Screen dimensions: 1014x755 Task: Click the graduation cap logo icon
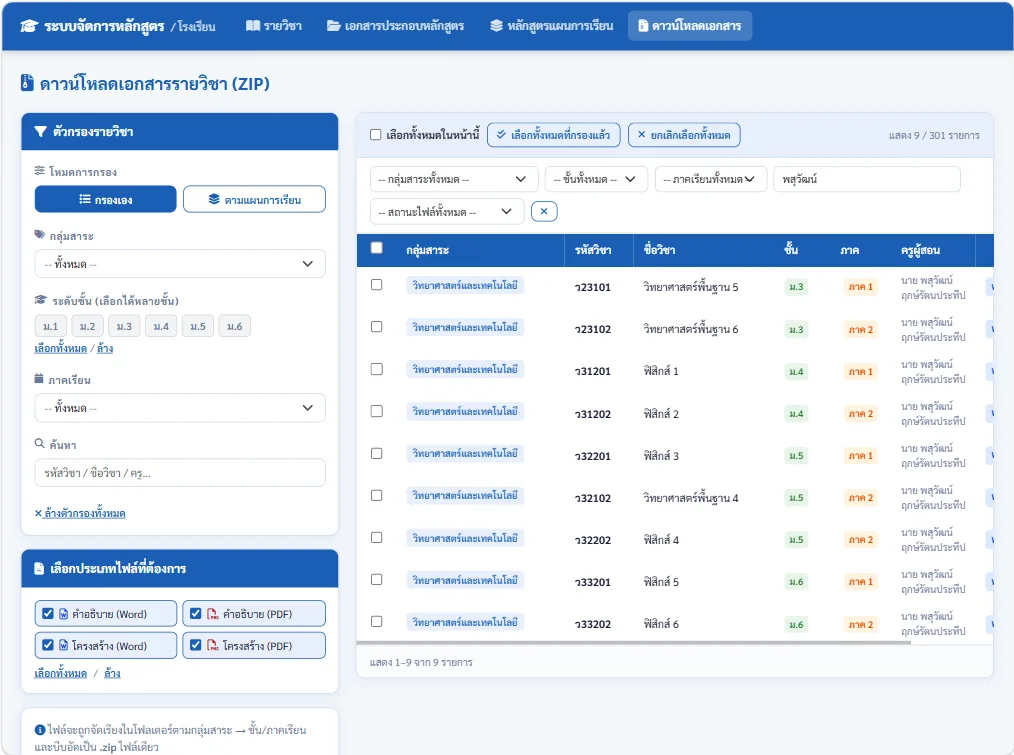[x=29, y=26]
